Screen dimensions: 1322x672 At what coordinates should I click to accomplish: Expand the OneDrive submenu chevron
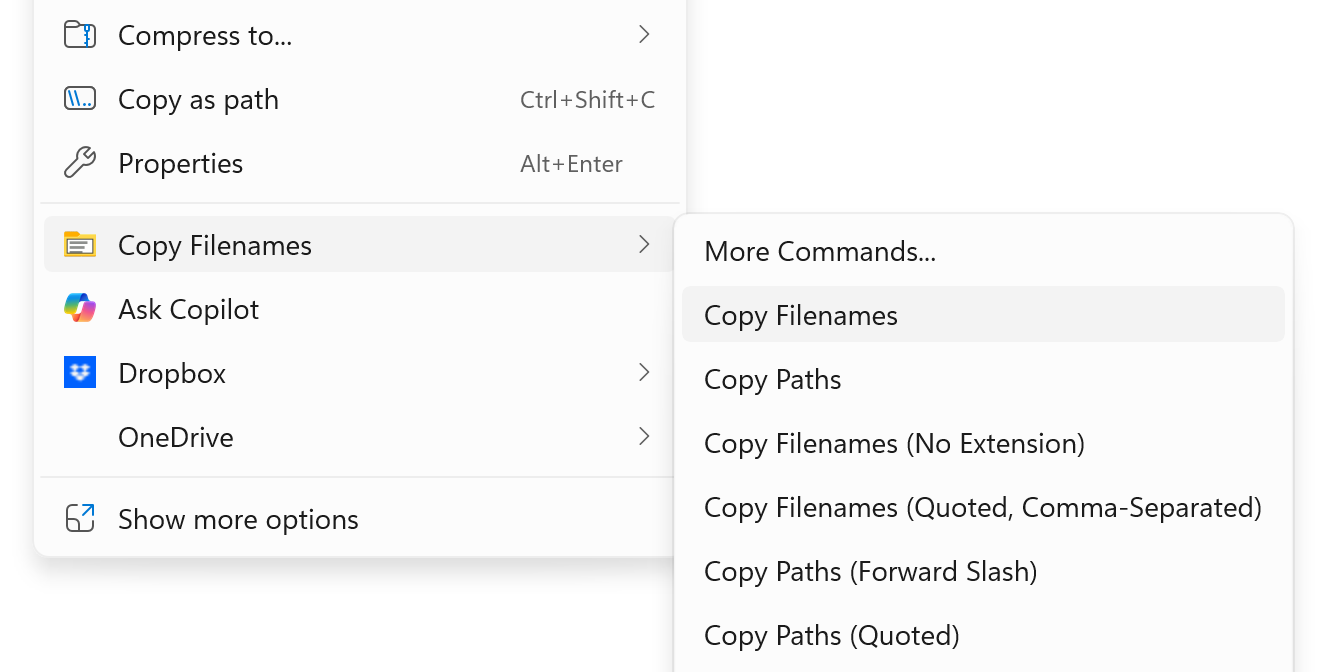click(644, 436)
